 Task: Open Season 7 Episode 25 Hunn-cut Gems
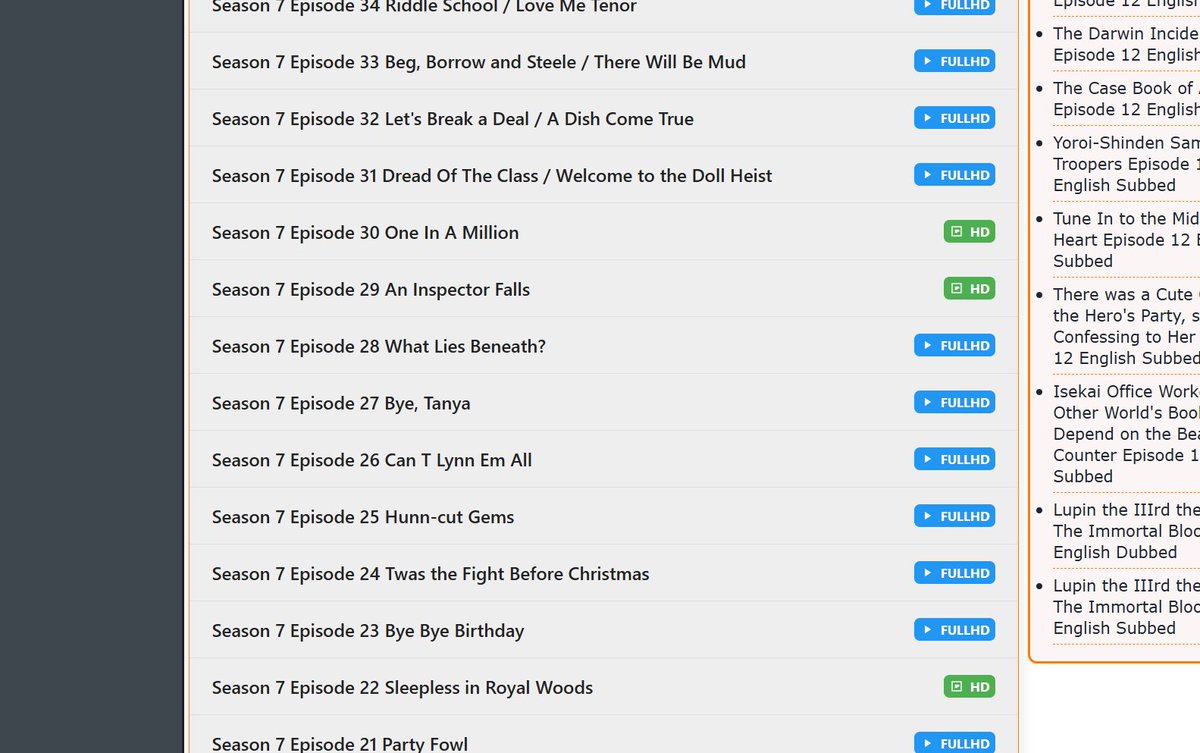[x=363, y=518]
